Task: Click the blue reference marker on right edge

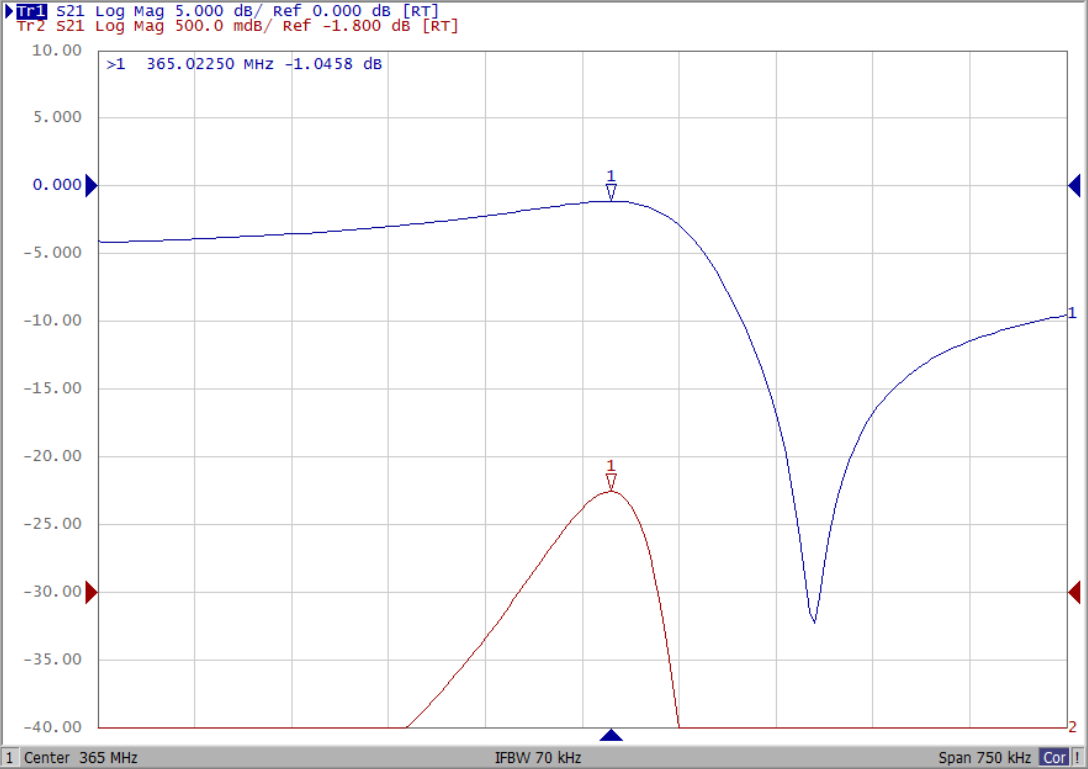Action: pyautogui.click(x=1074, y=185)
